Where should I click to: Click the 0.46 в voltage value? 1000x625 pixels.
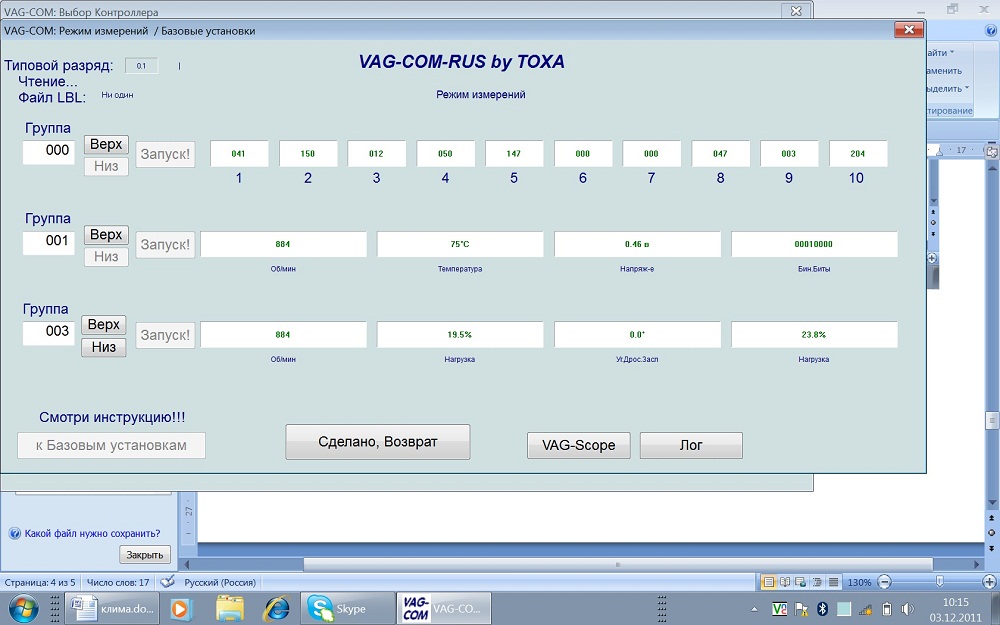[637, 244]
